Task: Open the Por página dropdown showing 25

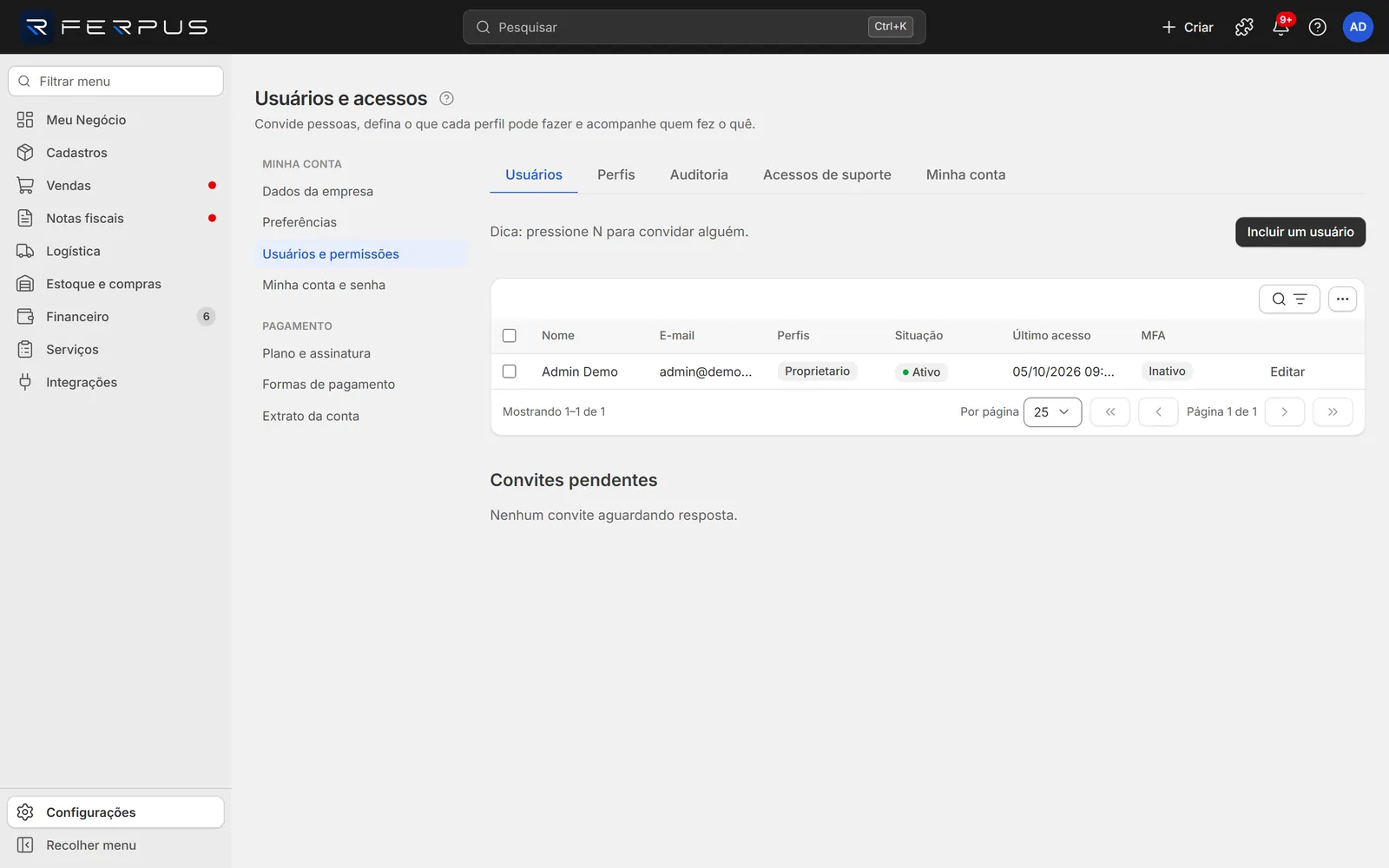Action: (1052, 412)
